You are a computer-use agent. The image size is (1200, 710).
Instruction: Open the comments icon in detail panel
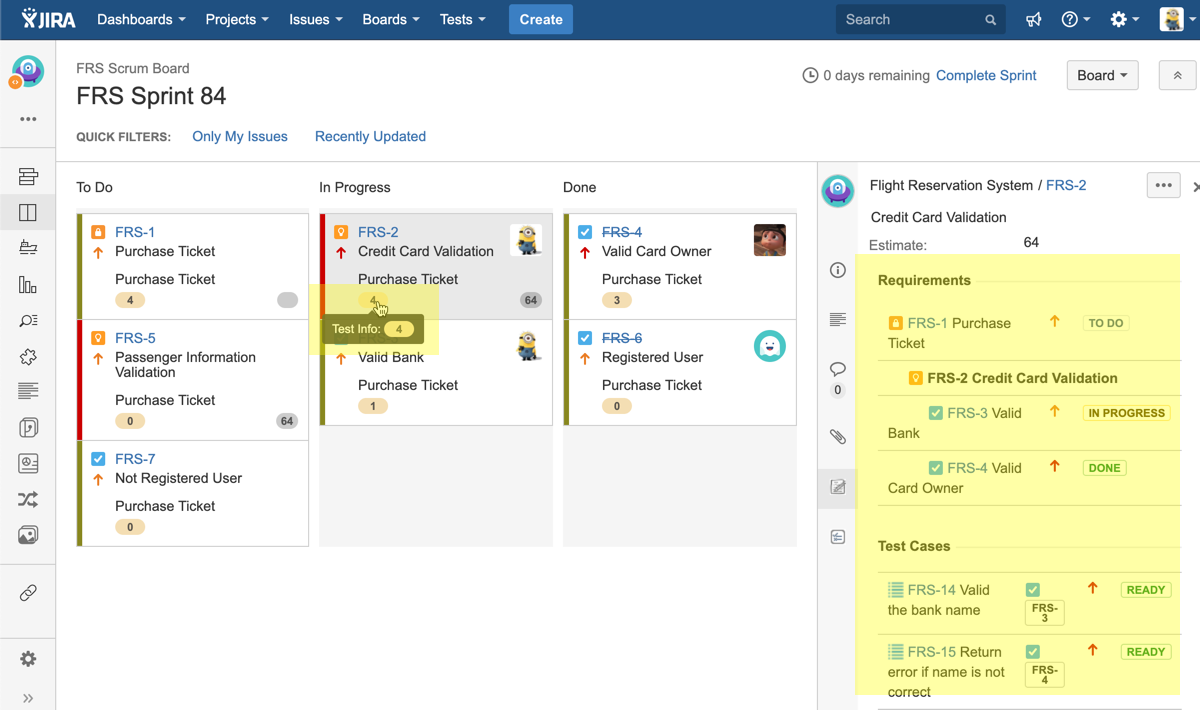(x=838, y=369)
